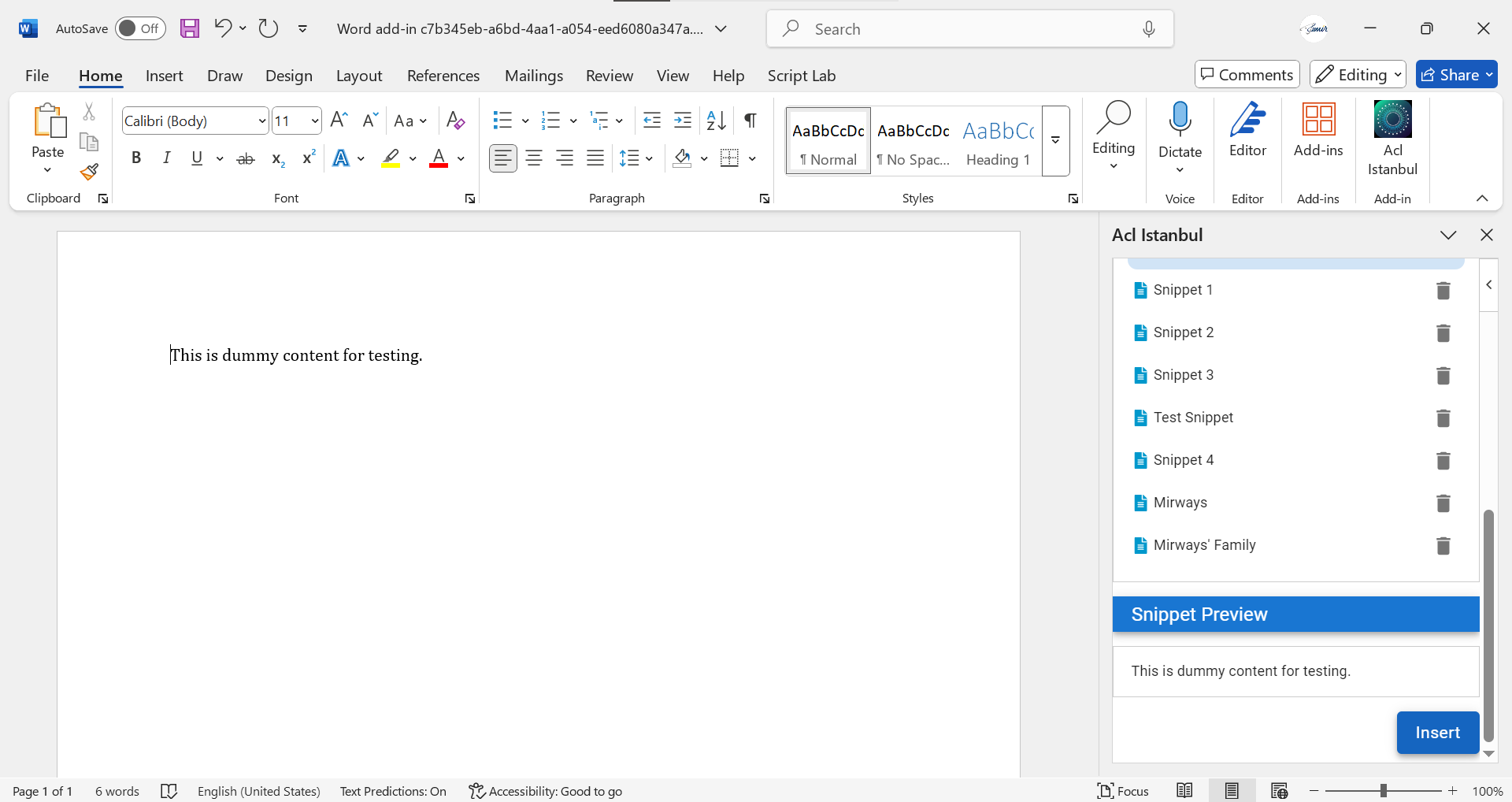
Task: Toggle Bold formatting
Action: tap(136, 158)
